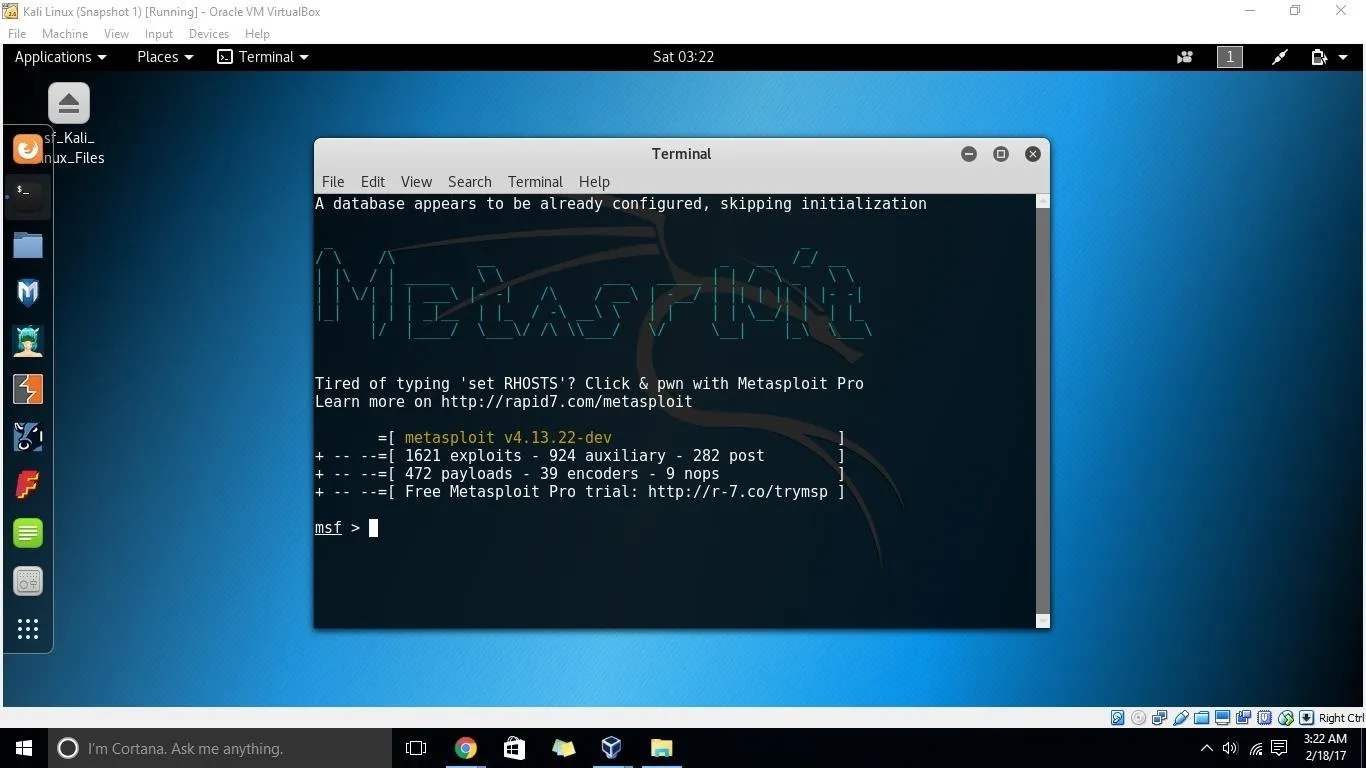
Task: Open VirtualBox Devices menu
Action: click(x=209, y=34)
